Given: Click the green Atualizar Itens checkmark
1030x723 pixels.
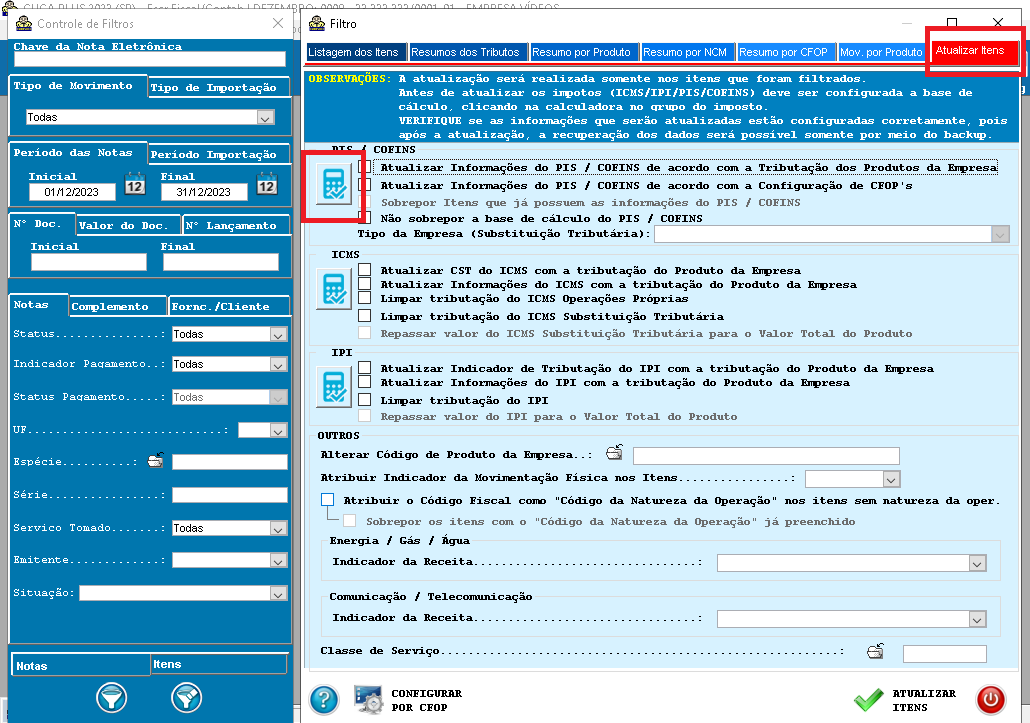Looking at the screenshot, I should pyautogui.click(x=868, y=699).
